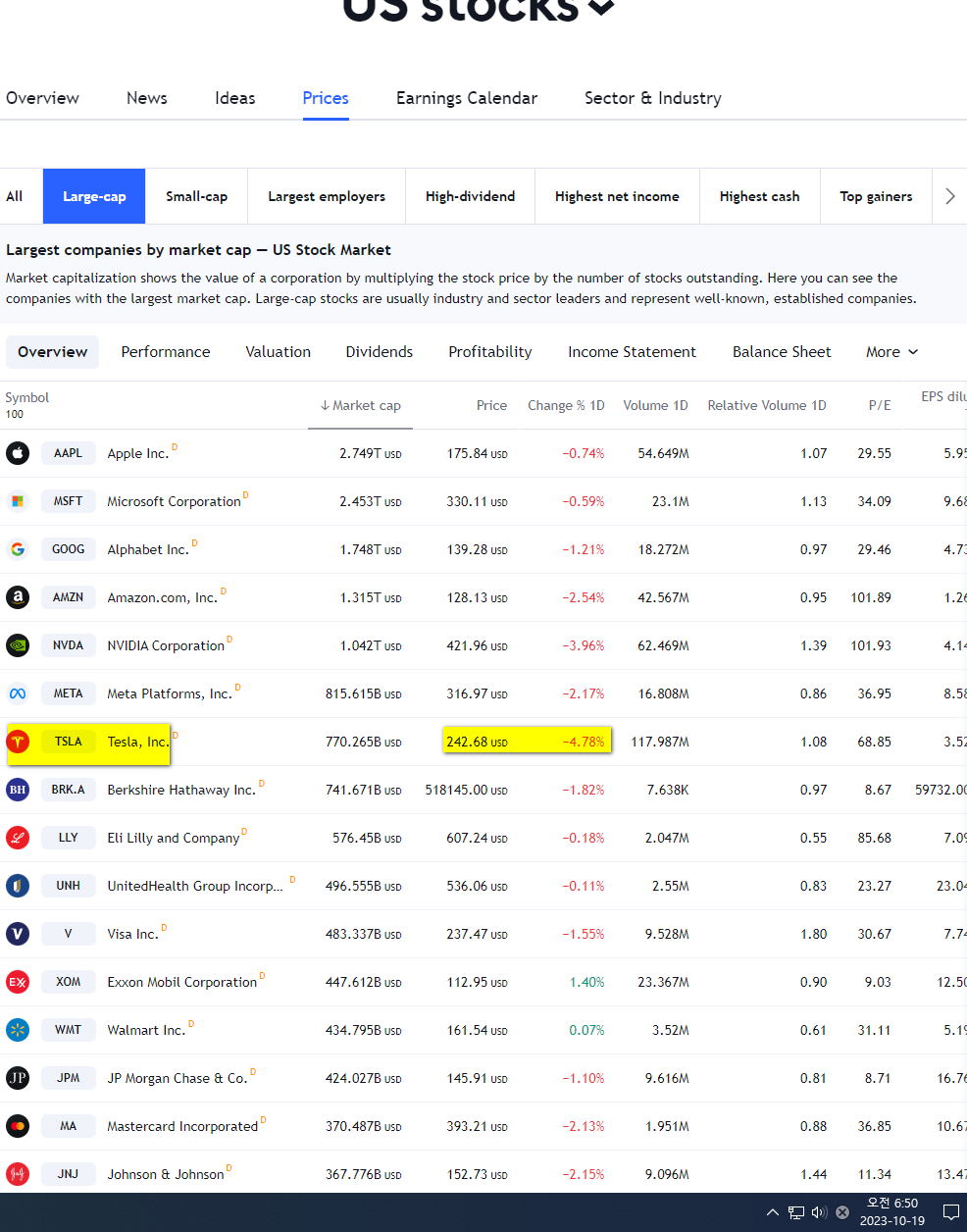
Task: Open the TSLA ticker symbol
Action: [x=69, y=742]
